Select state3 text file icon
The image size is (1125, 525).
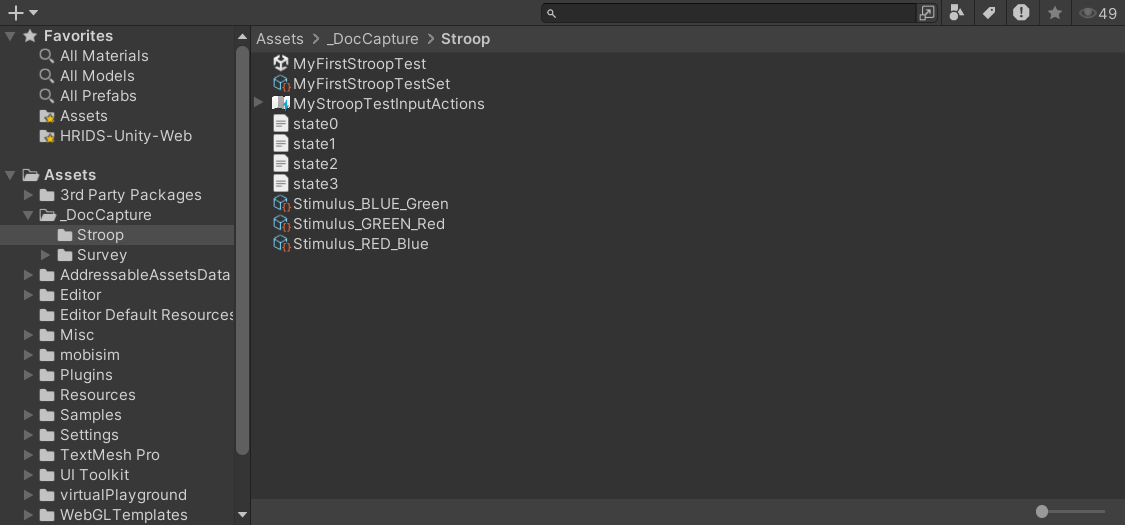coord(281,184)
